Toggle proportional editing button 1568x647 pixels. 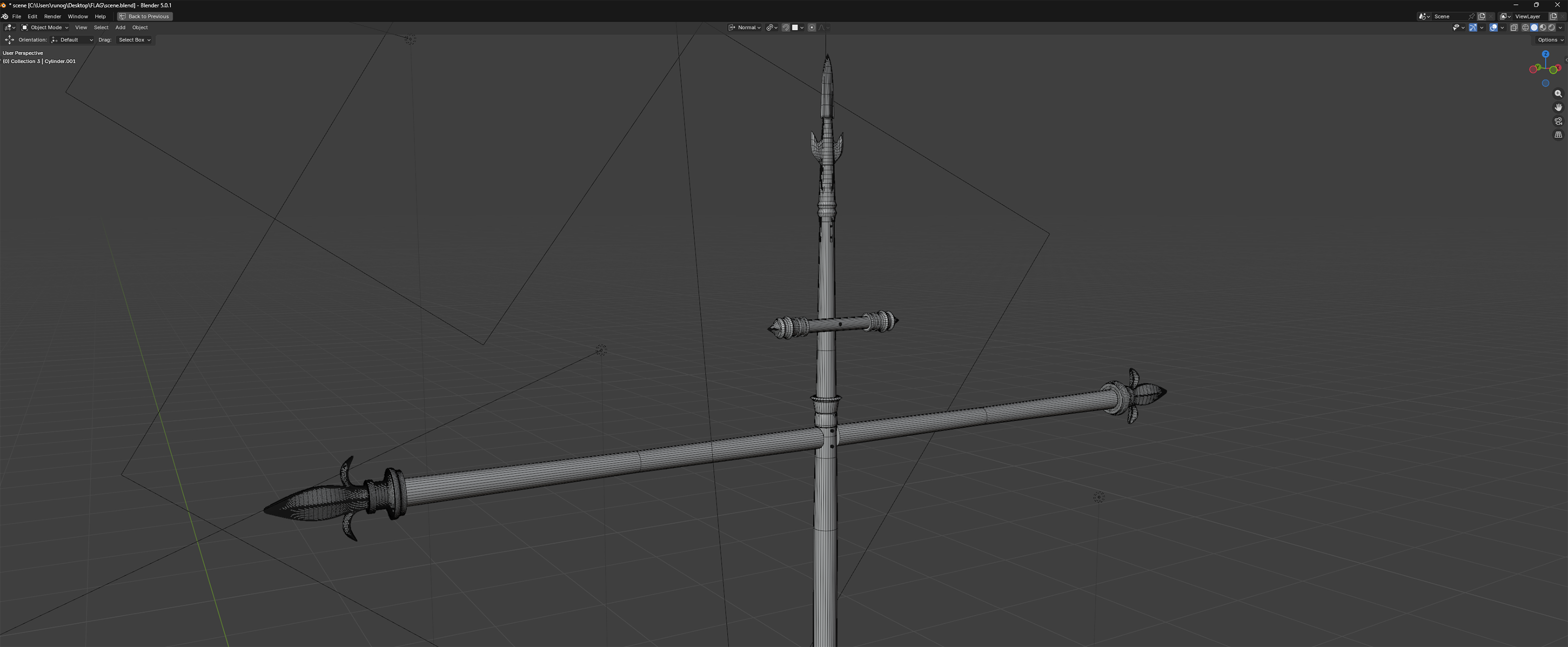click(x=811, y=27)
